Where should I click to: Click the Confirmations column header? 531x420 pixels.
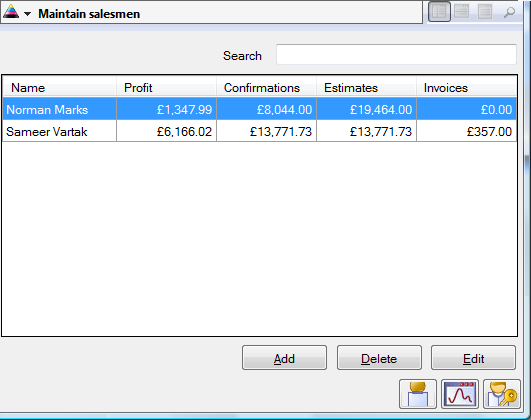point(266,87)
